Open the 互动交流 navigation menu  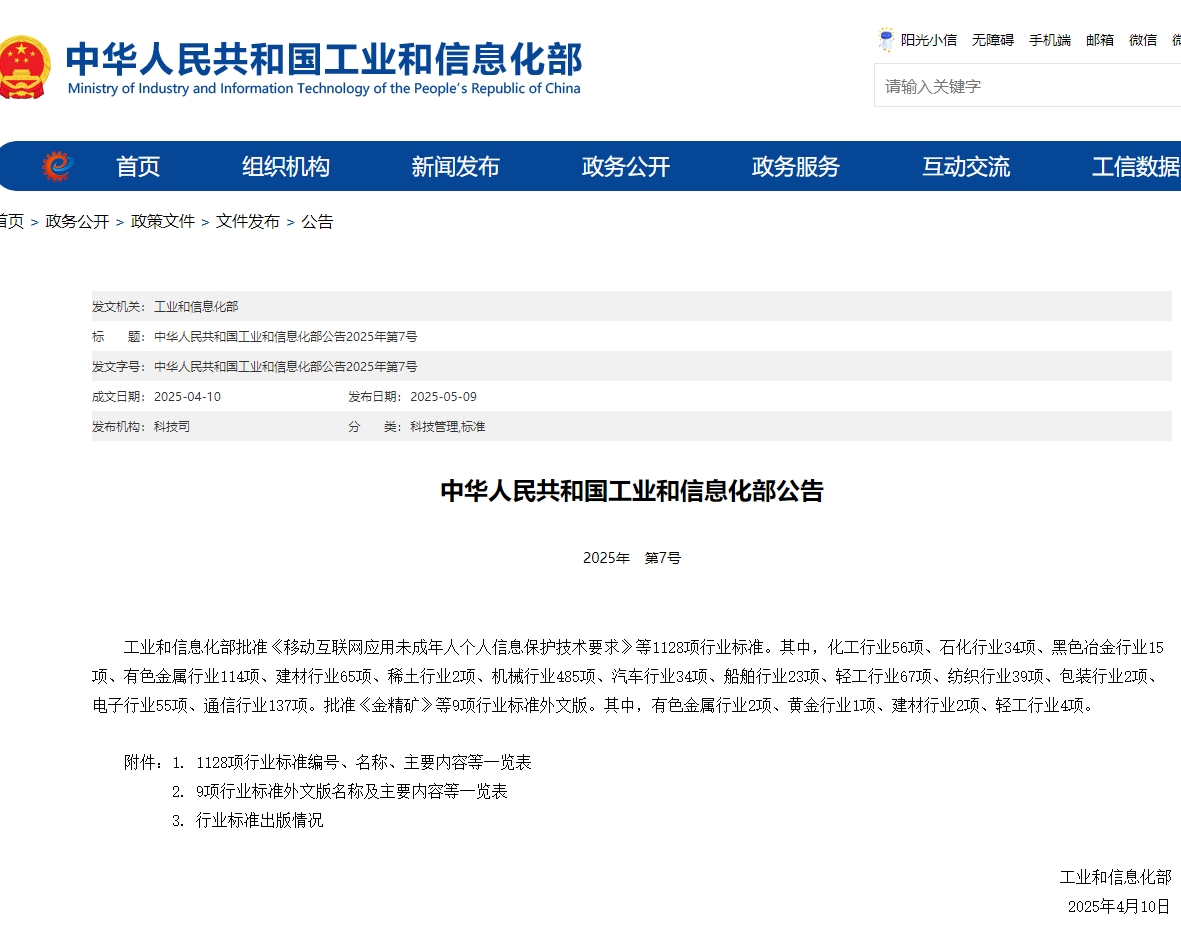point(965,166)
